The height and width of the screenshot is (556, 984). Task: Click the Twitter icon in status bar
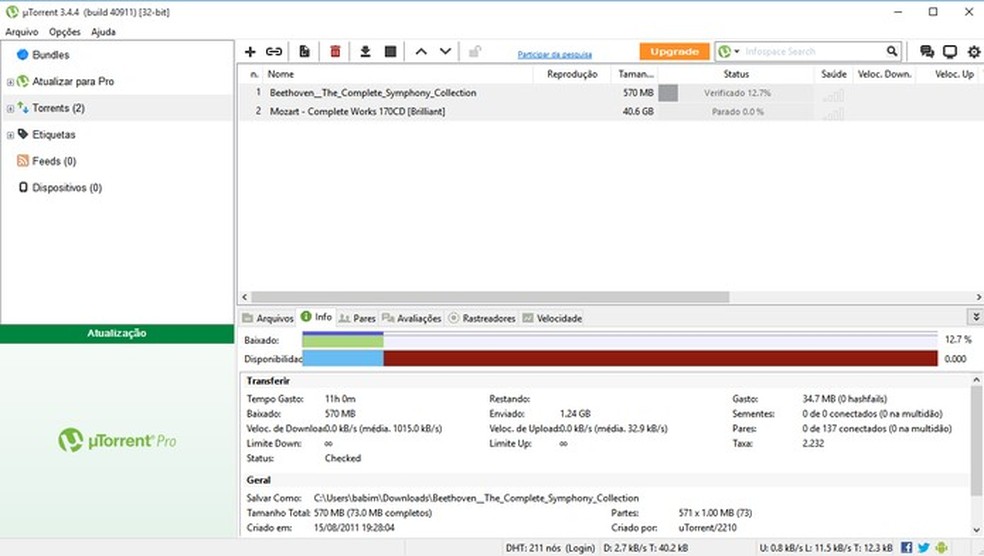pyautogui.click(x=924, y=548)
